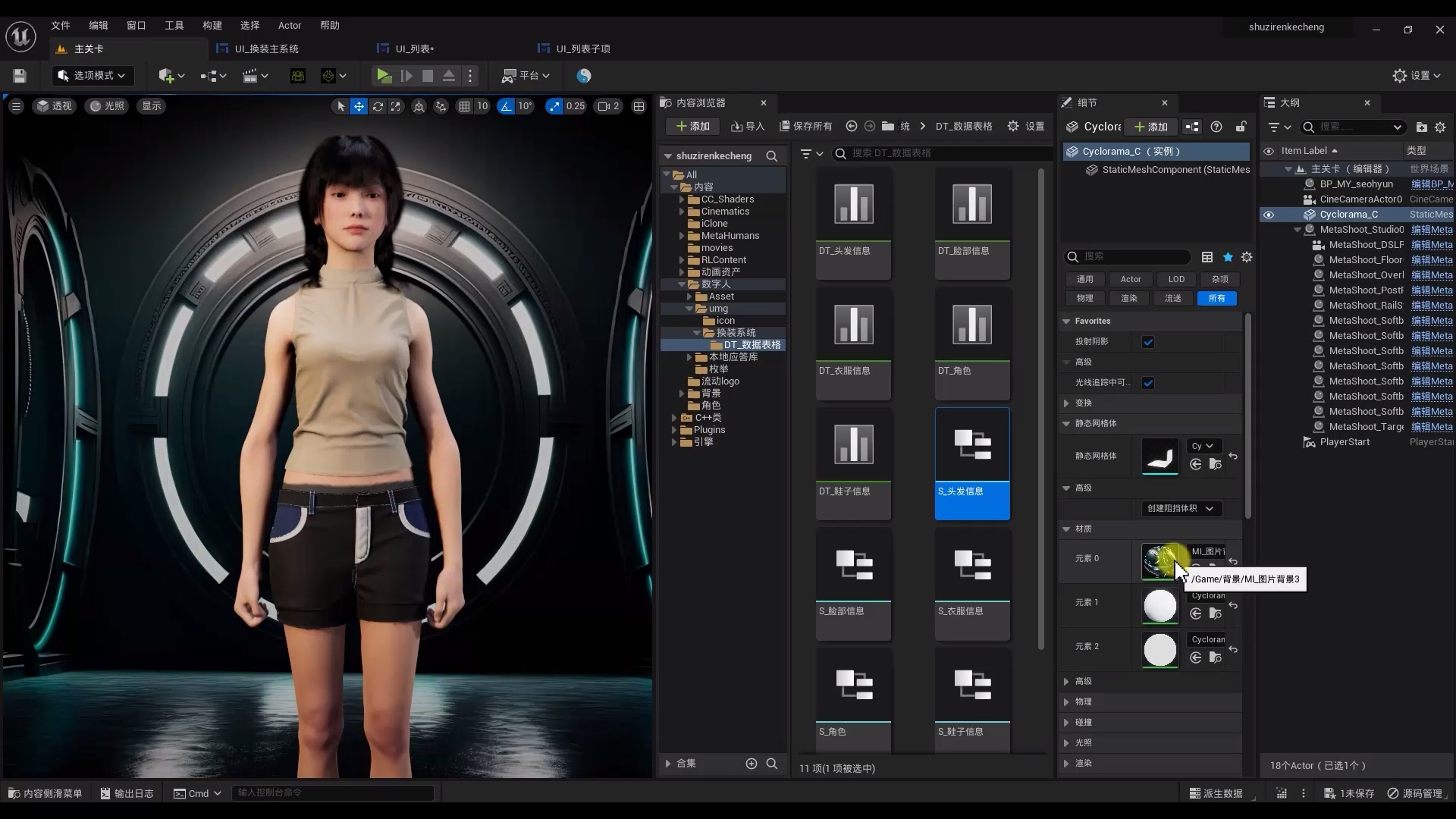Open the 工具 menu
The height and width of the screenshot is (819, 1456).
[x=174, y=25]
